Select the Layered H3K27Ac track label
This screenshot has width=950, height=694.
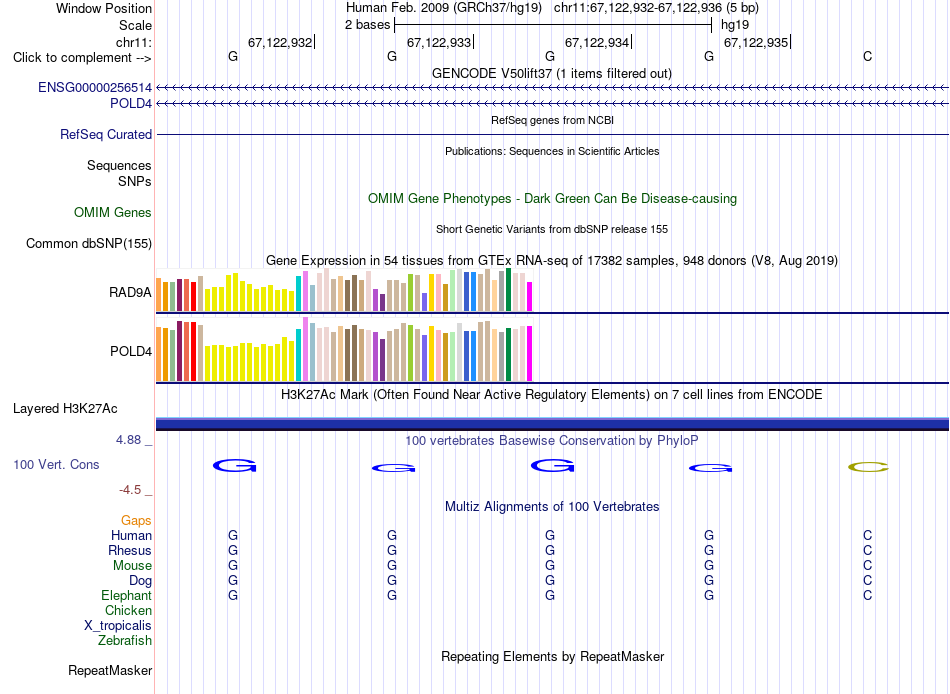coord(65,409)
